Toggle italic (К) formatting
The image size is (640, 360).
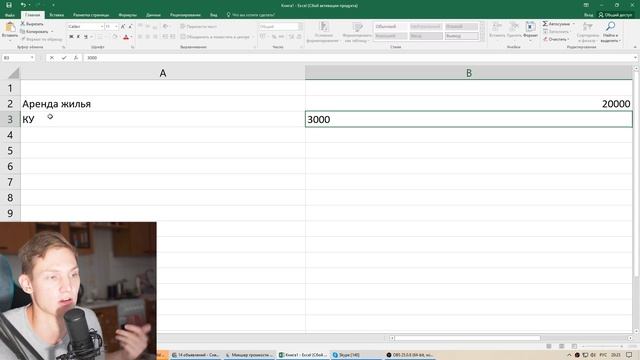[78, 37]
